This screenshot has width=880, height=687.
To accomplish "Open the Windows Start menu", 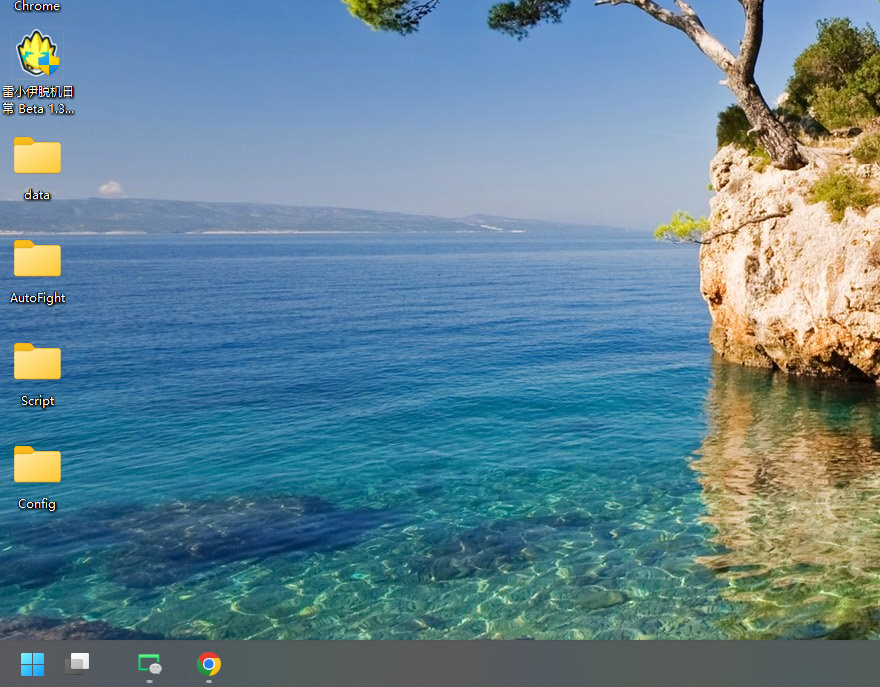I will click(x=32, y=664).
